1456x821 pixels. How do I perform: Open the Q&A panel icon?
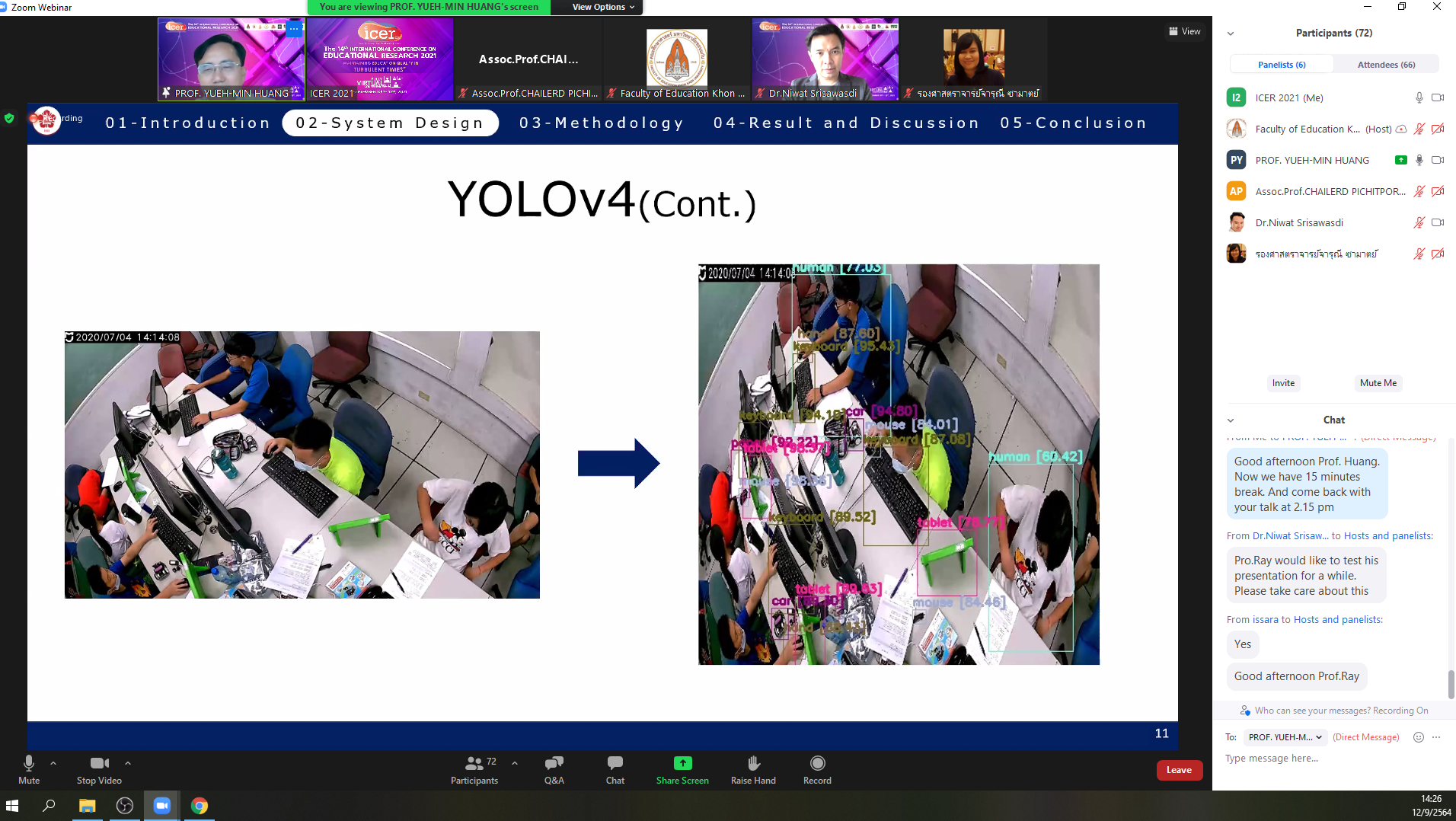[x=554, y=763]
